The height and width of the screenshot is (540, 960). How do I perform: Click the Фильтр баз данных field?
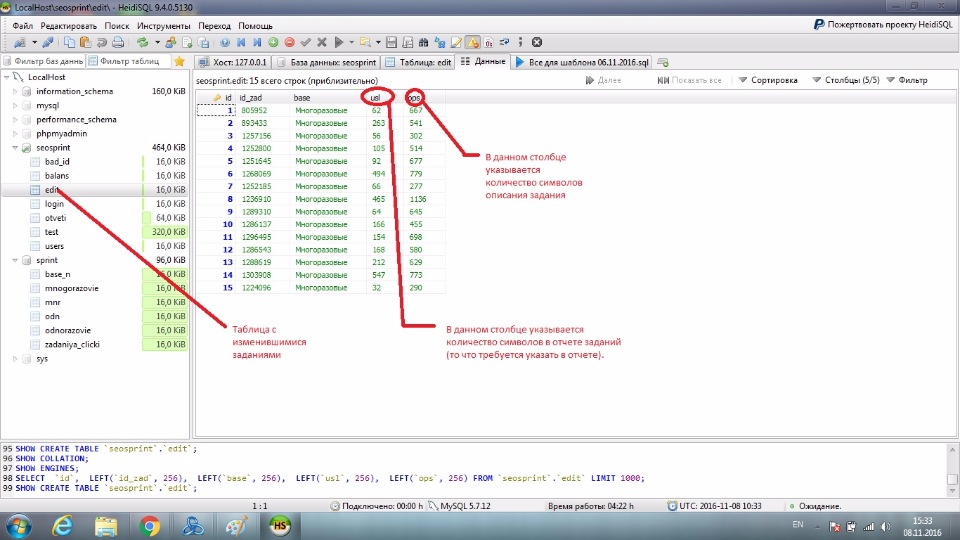point(43,61)
